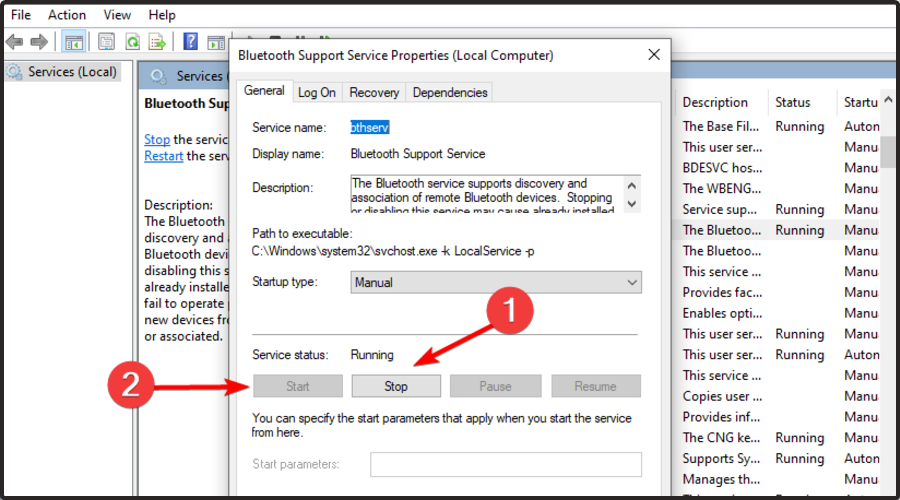Click the Refresh toolbar icon
Screen dimensions: 900x500
(133, 42)
